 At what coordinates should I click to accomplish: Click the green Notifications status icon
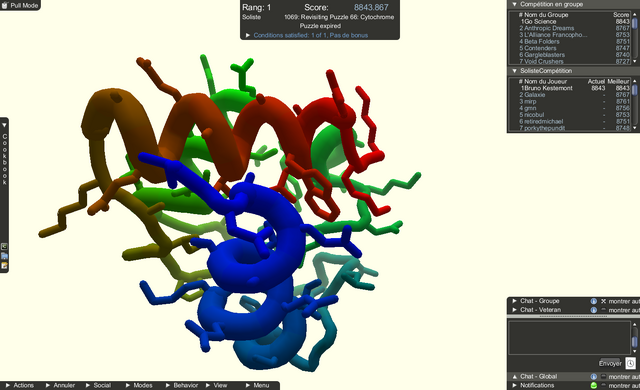593,386
